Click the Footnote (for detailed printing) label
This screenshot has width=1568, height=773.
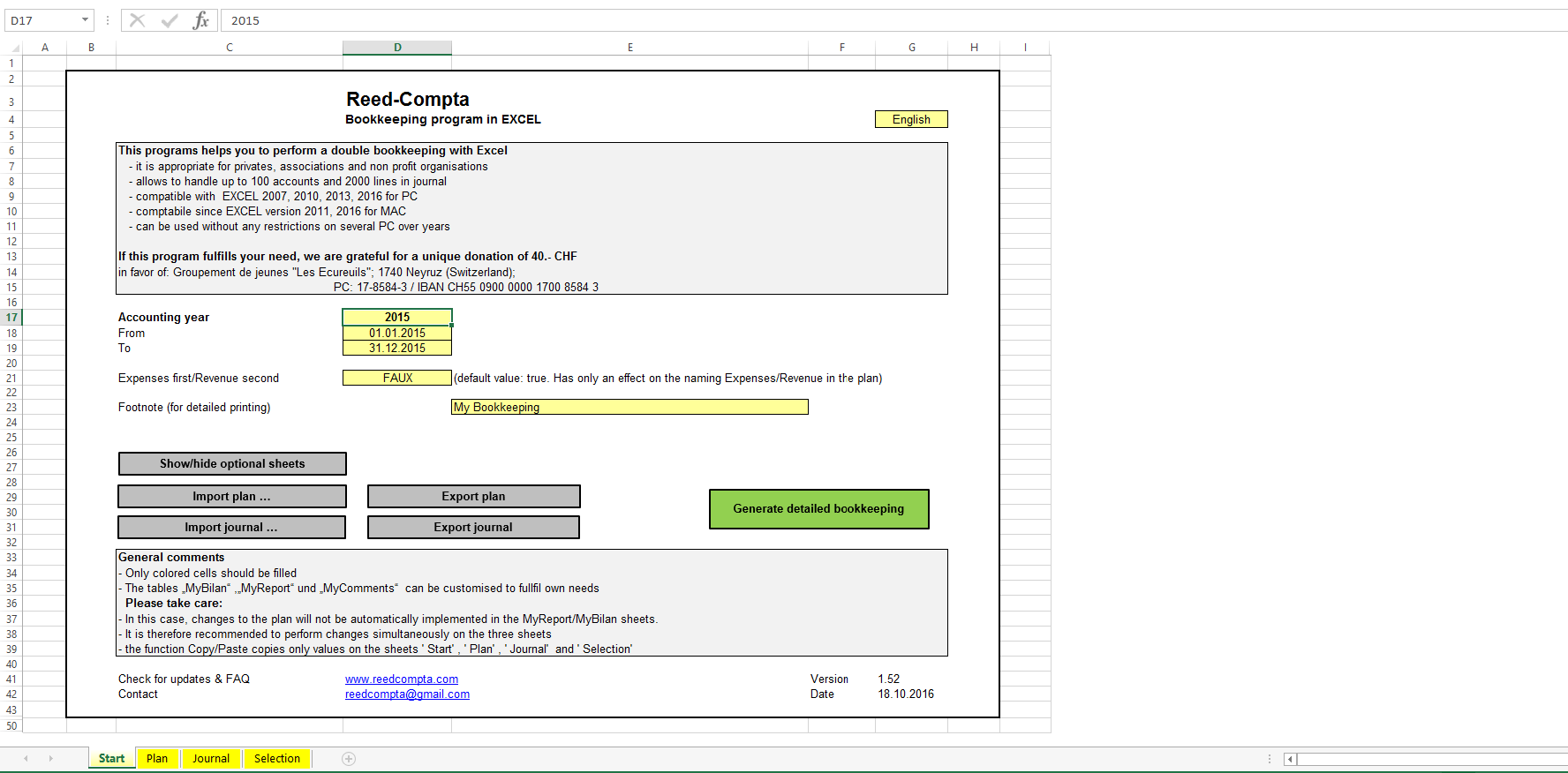tap(194, 408)
